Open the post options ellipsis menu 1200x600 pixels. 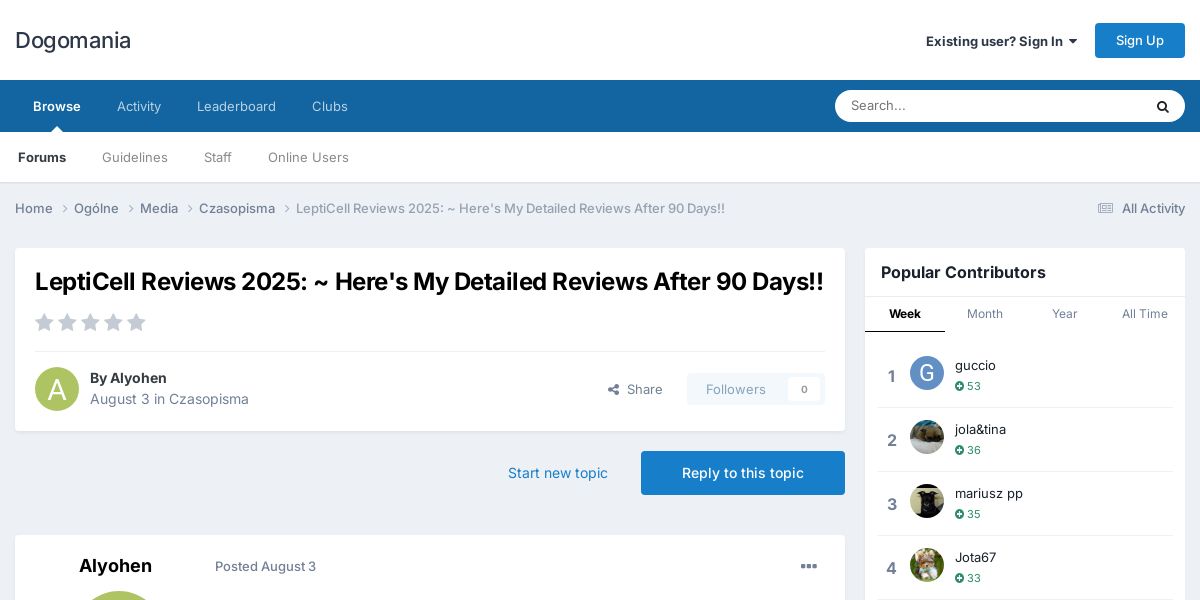coord(809,566)
